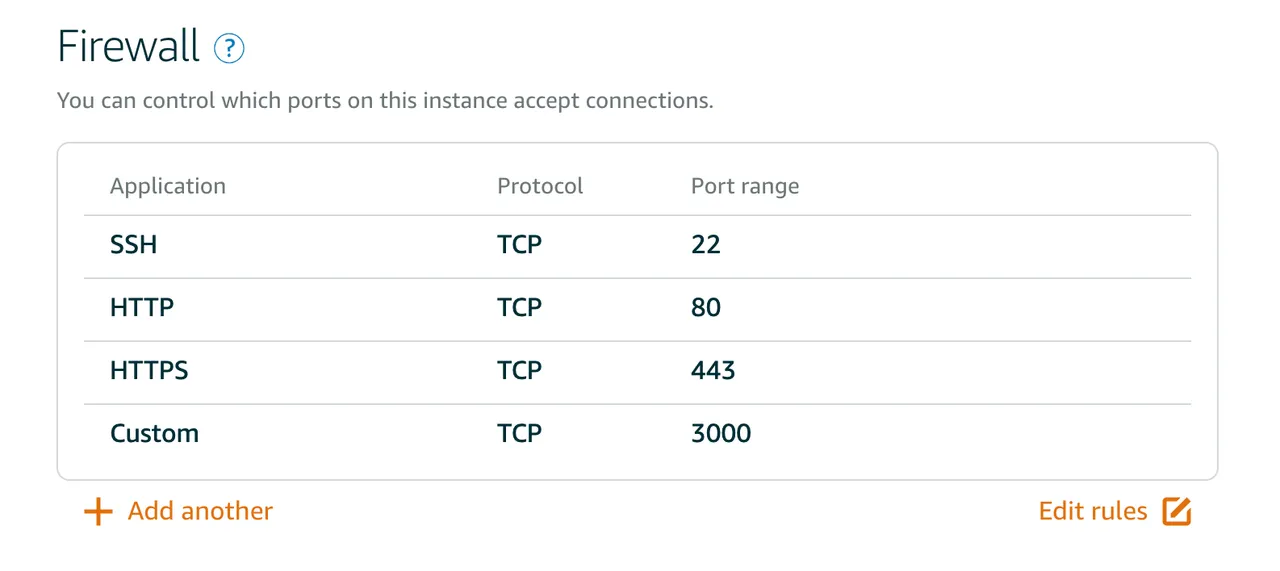Click the pencil edit icon beside Edit rules
This screenshot has height=571, width=1280.
[1177, 511]
